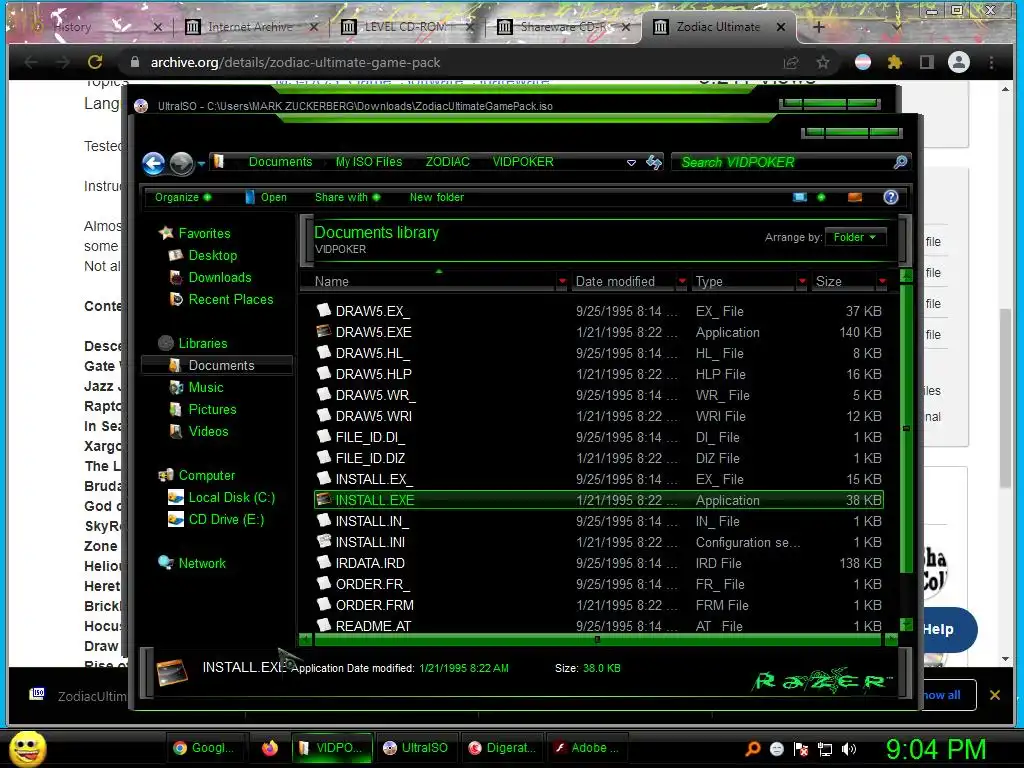1024x768 pixels.
Task: Click Open in the explorer toolbar
Action: 266,197
